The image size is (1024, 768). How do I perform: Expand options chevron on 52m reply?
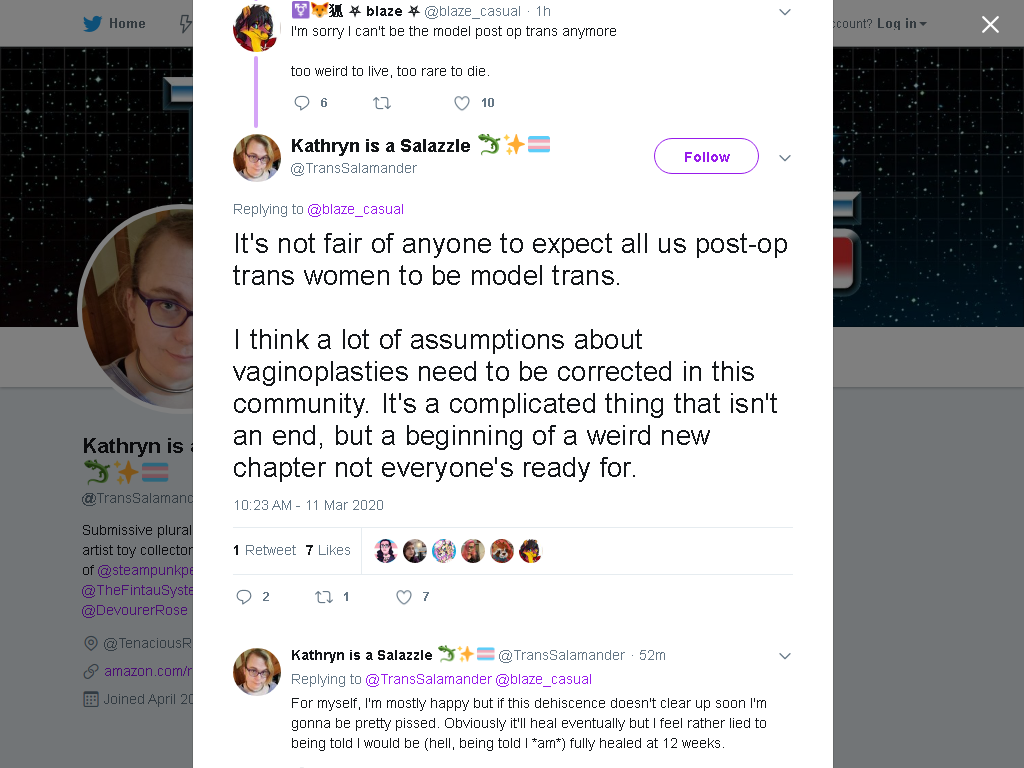click(x=785, y=656)
